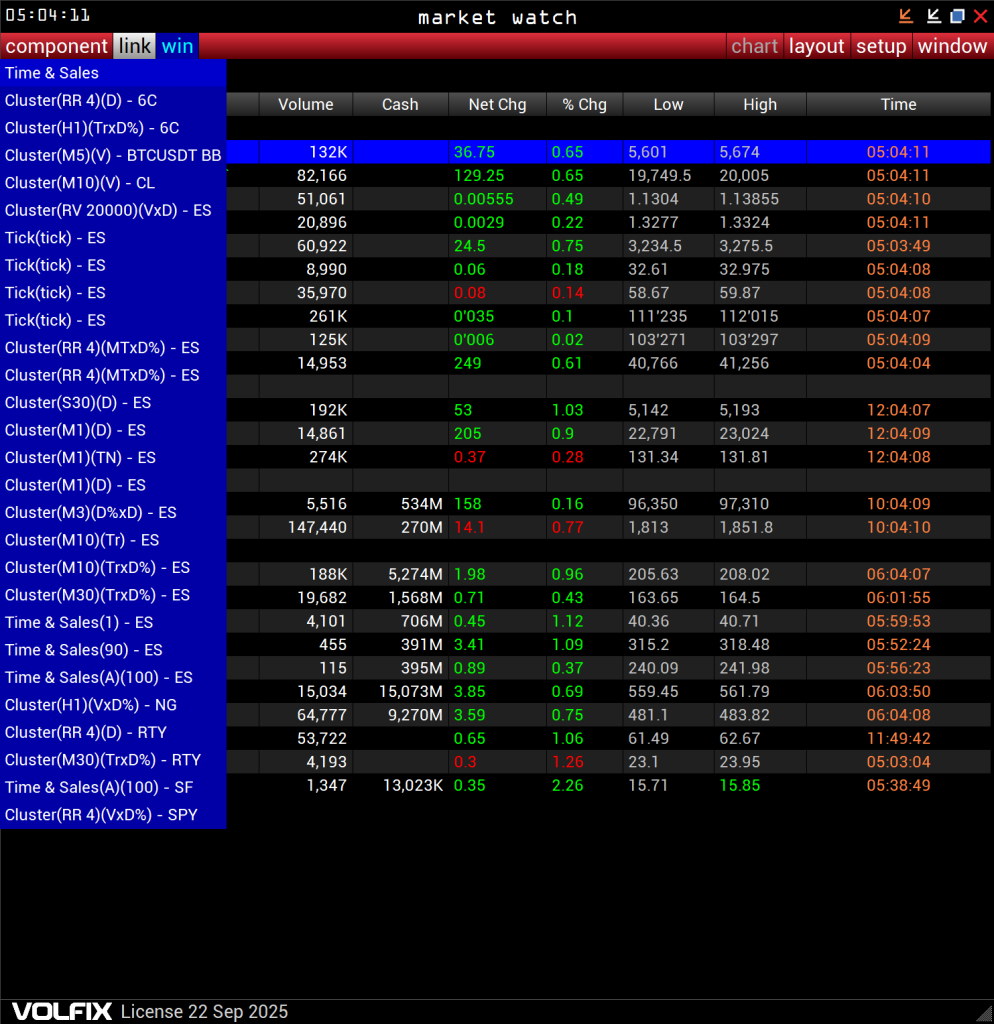Choose Cluster(M10)(Tr) - ES entry
The width and height of the screenshot is (994, 1024).
click(113, 540)
